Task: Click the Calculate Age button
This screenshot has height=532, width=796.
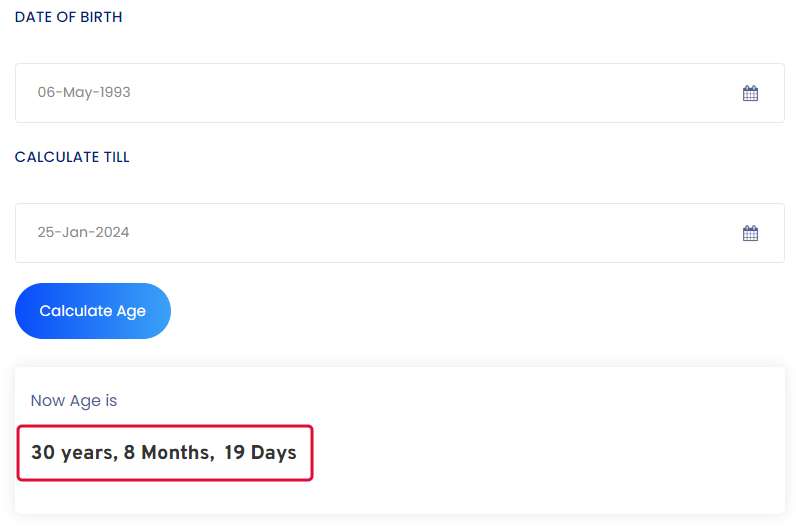Action: click(x=93, y=311)
